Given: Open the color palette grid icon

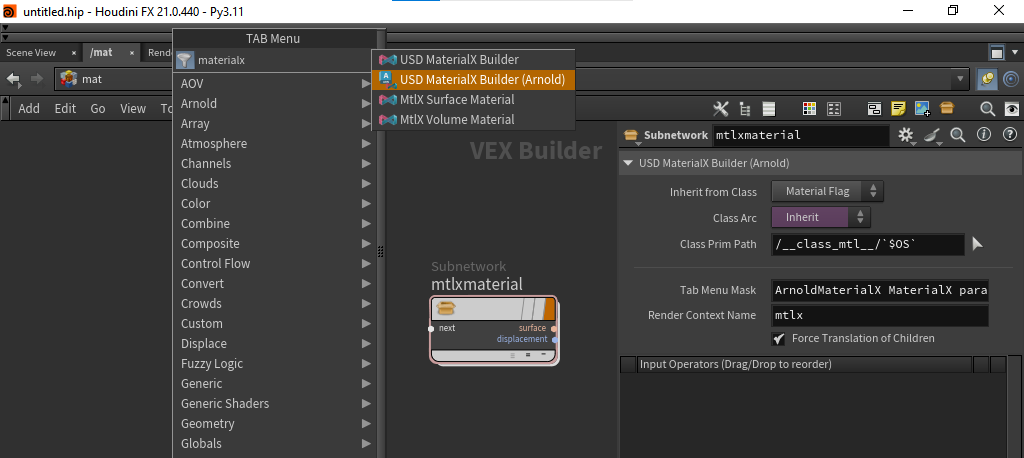Looking at the screenshot, I should click(x=809, y=109).
